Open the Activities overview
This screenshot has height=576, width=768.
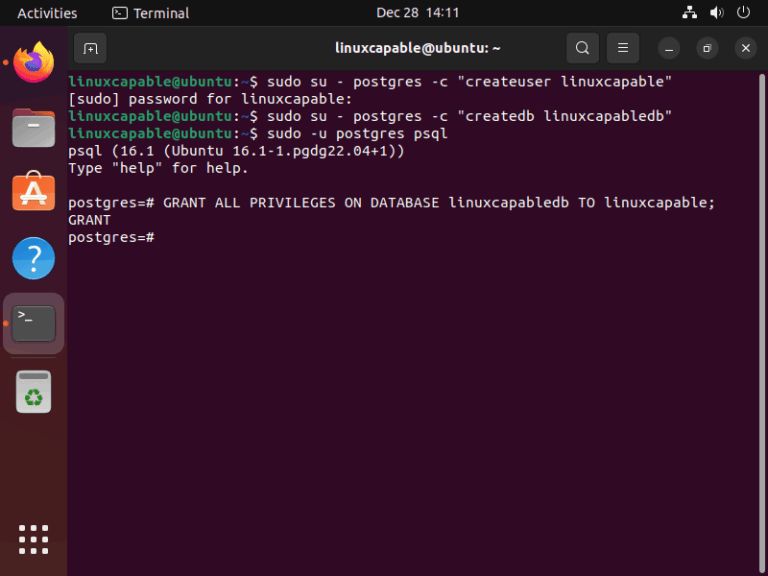click(47, 13)
